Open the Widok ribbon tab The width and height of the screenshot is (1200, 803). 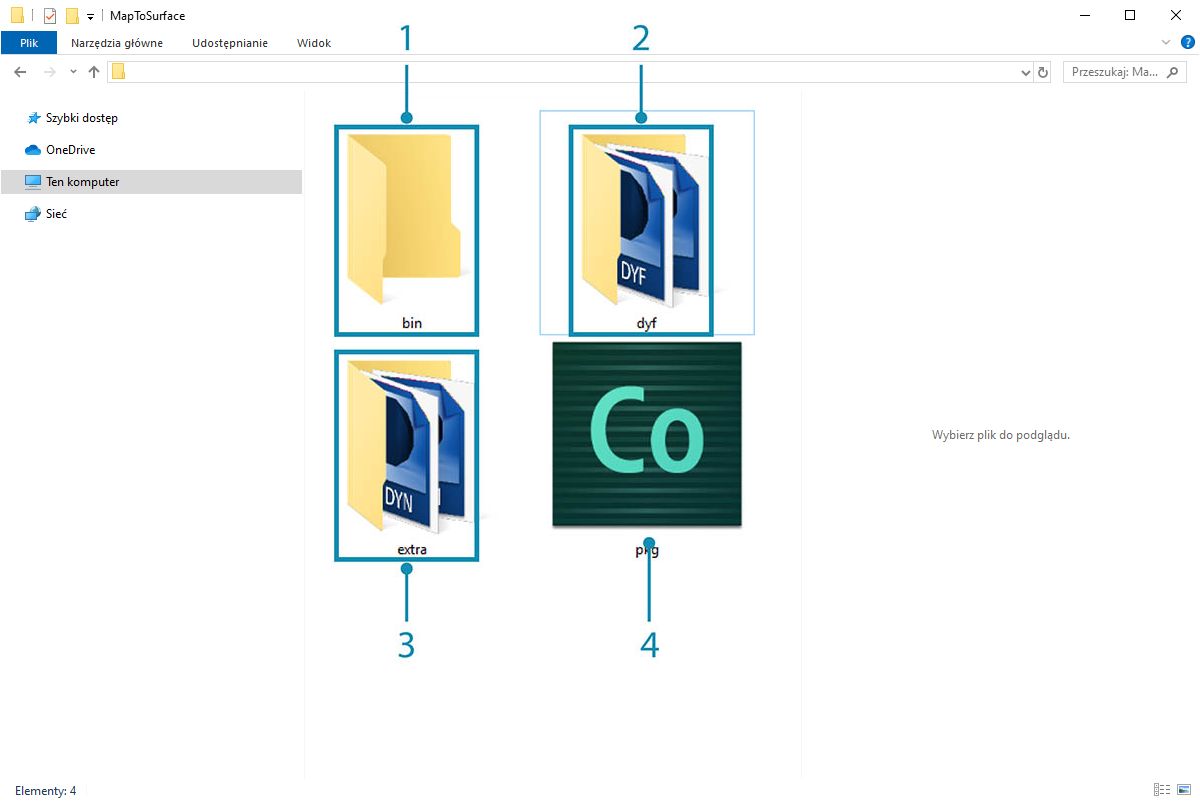[x=314, y=43]
